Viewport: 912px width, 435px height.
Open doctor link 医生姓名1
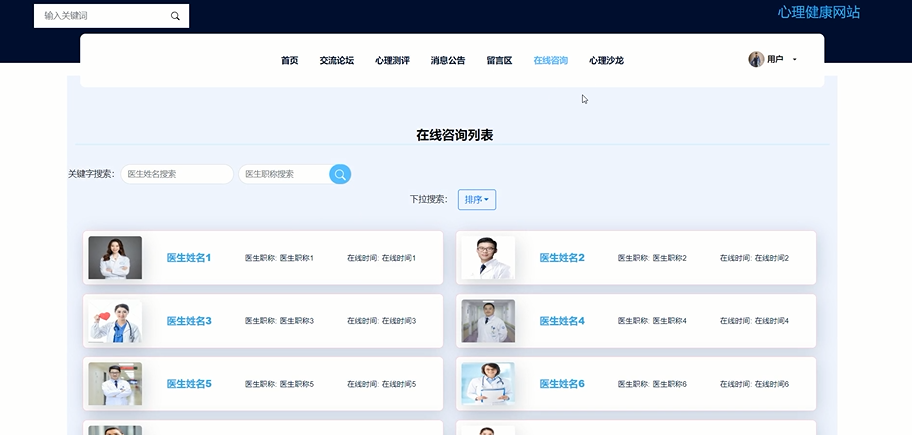coord(189,258)
